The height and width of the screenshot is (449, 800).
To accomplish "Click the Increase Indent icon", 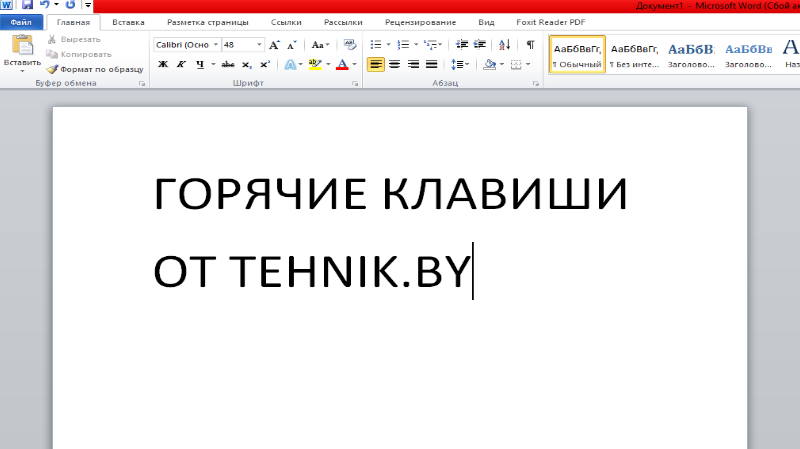I will pos(480,45).
